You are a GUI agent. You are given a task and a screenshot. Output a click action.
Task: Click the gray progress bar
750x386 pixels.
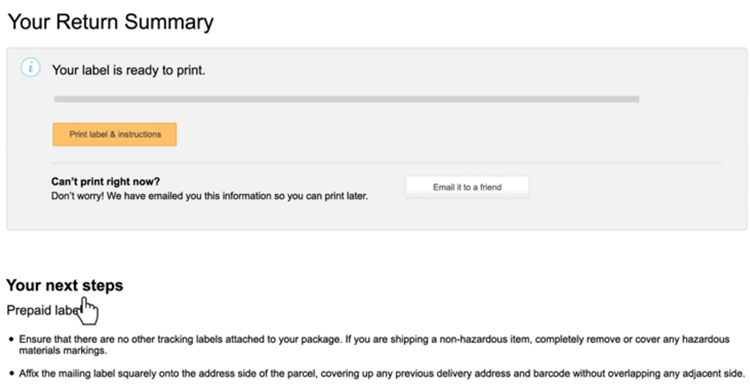click(347, 99)
